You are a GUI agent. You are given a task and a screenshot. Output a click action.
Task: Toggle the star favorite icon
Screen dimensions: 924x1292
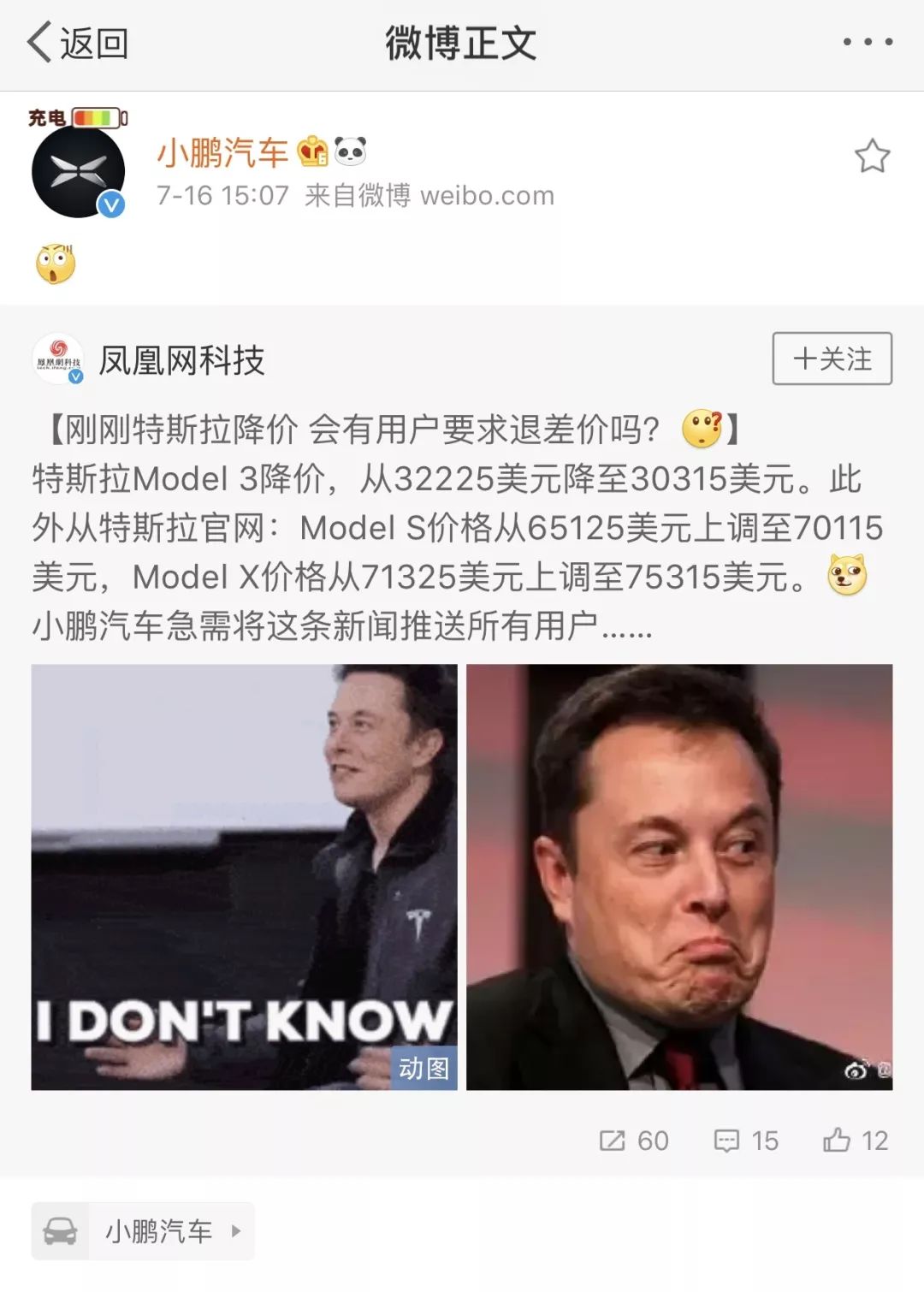pyautogui.click(x=872, y=156)
